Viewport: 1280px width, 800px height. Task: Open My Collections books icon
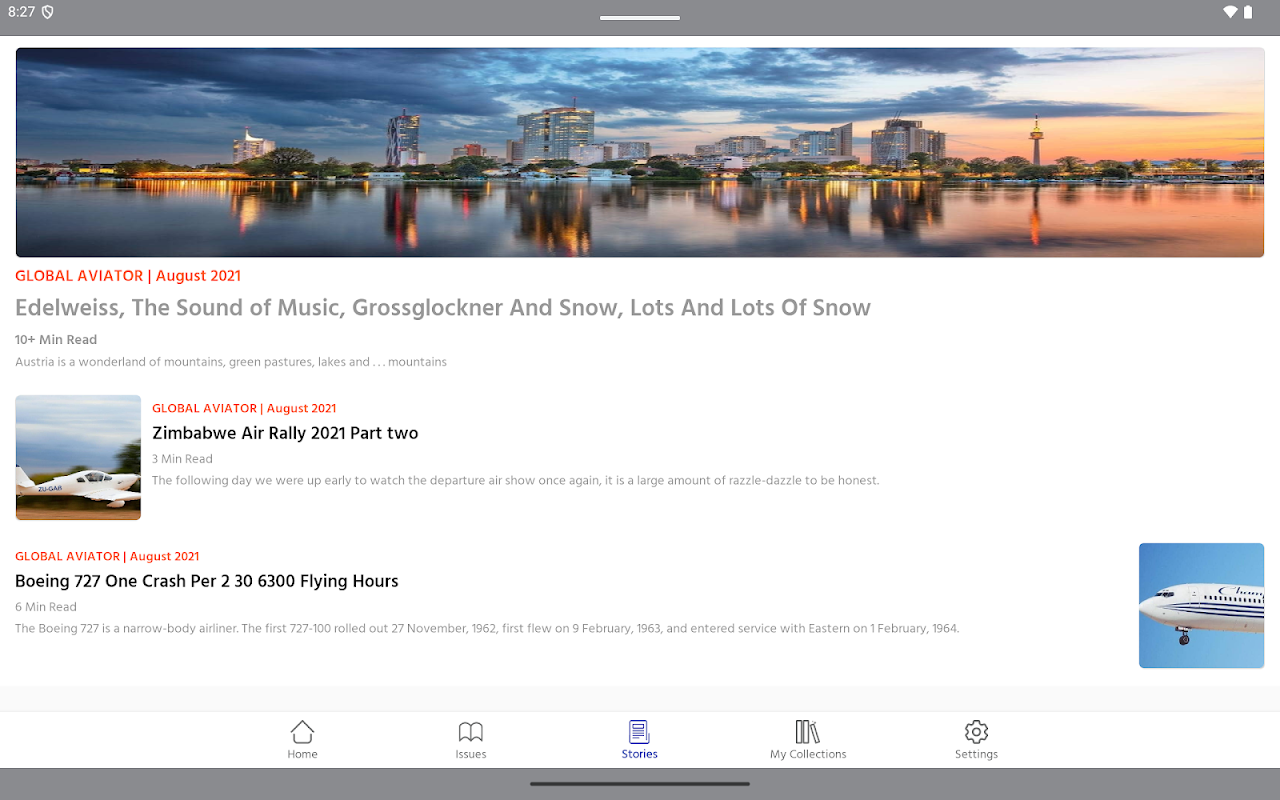point(807,732)
